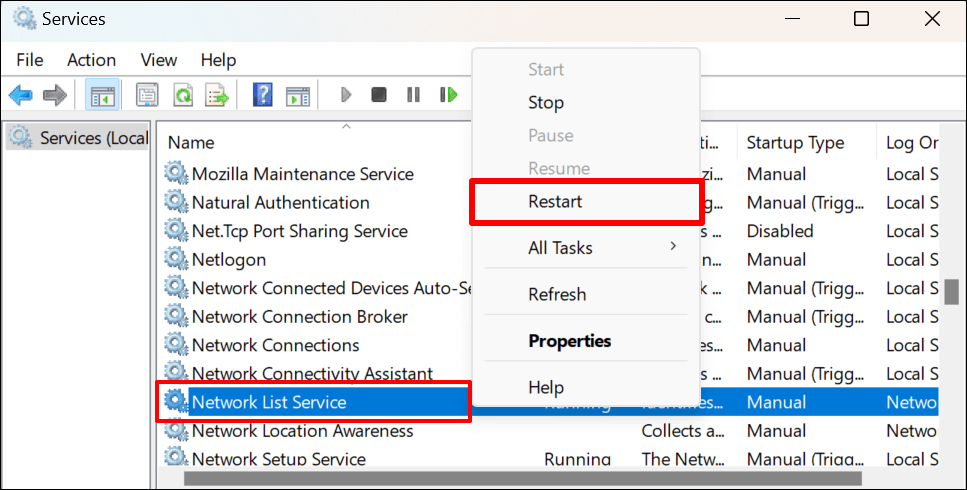Viewport: 967px width, 490px height.
Task: Click the Pause Service toolbar icon
Action: point(413,95)
